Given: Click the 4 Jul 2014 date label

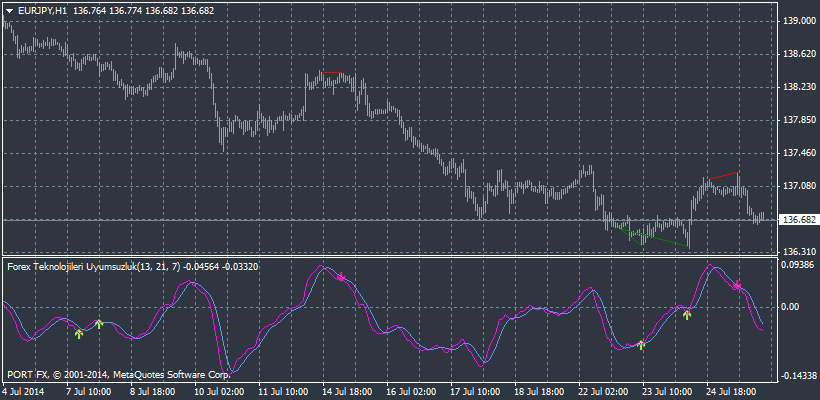Looking at the screenshot, I should [x=24, y=391].
